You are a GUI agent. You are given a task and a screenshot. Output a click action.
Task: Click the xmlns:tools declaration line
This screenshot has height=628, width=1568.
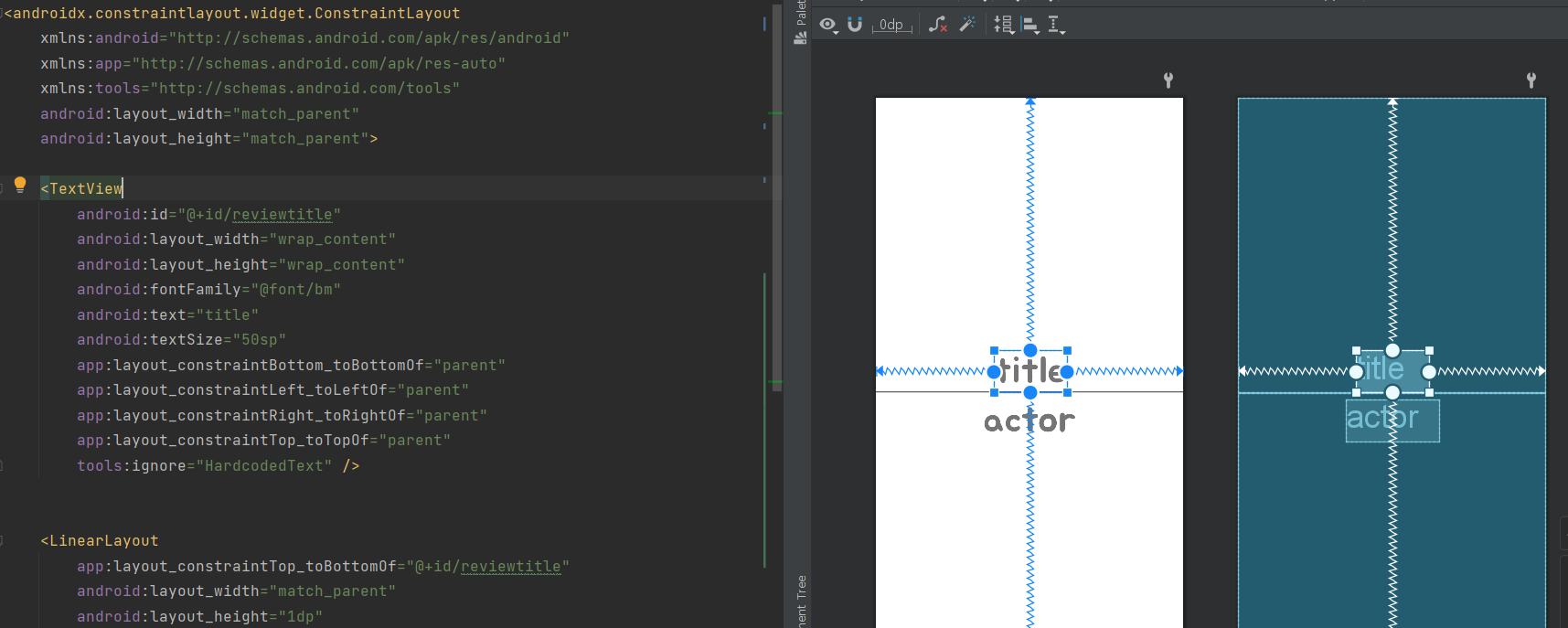pos(250,88)
